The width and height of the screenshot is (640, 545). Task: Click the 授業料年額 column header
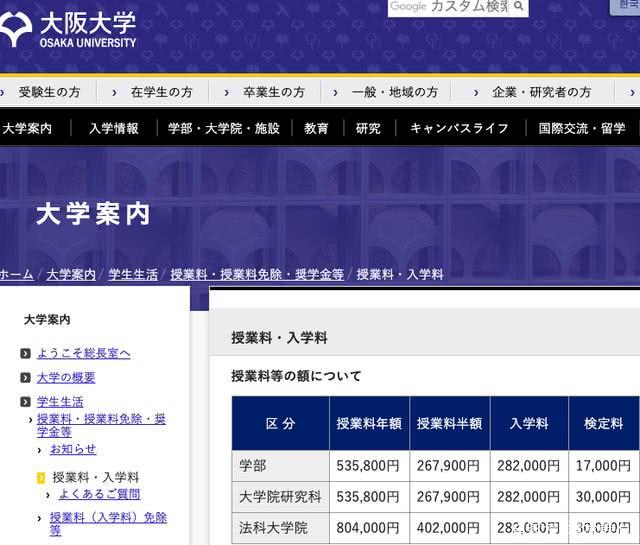click(369, 423)
